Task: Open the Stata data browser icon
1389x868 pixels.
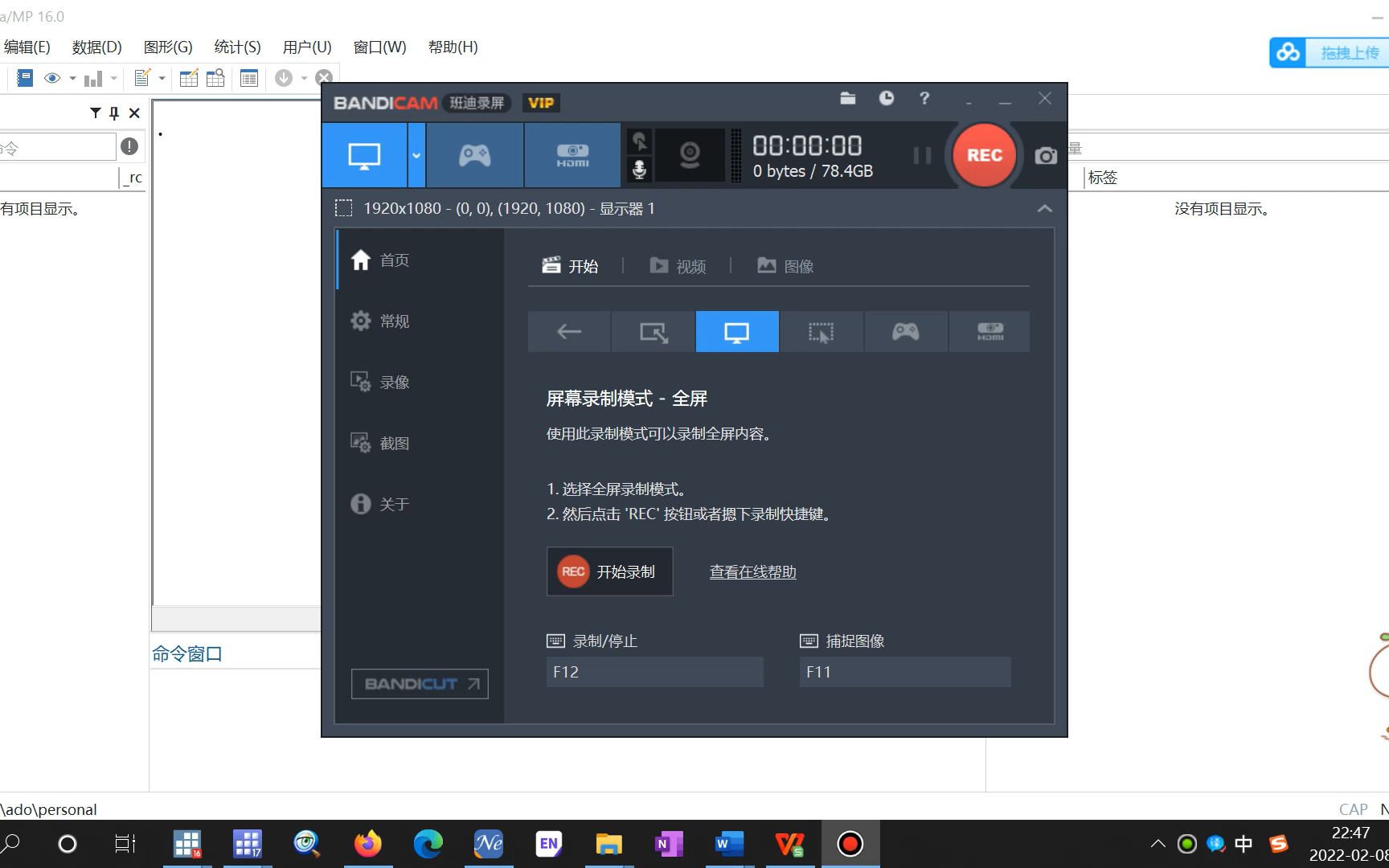Action: [215, 78]
